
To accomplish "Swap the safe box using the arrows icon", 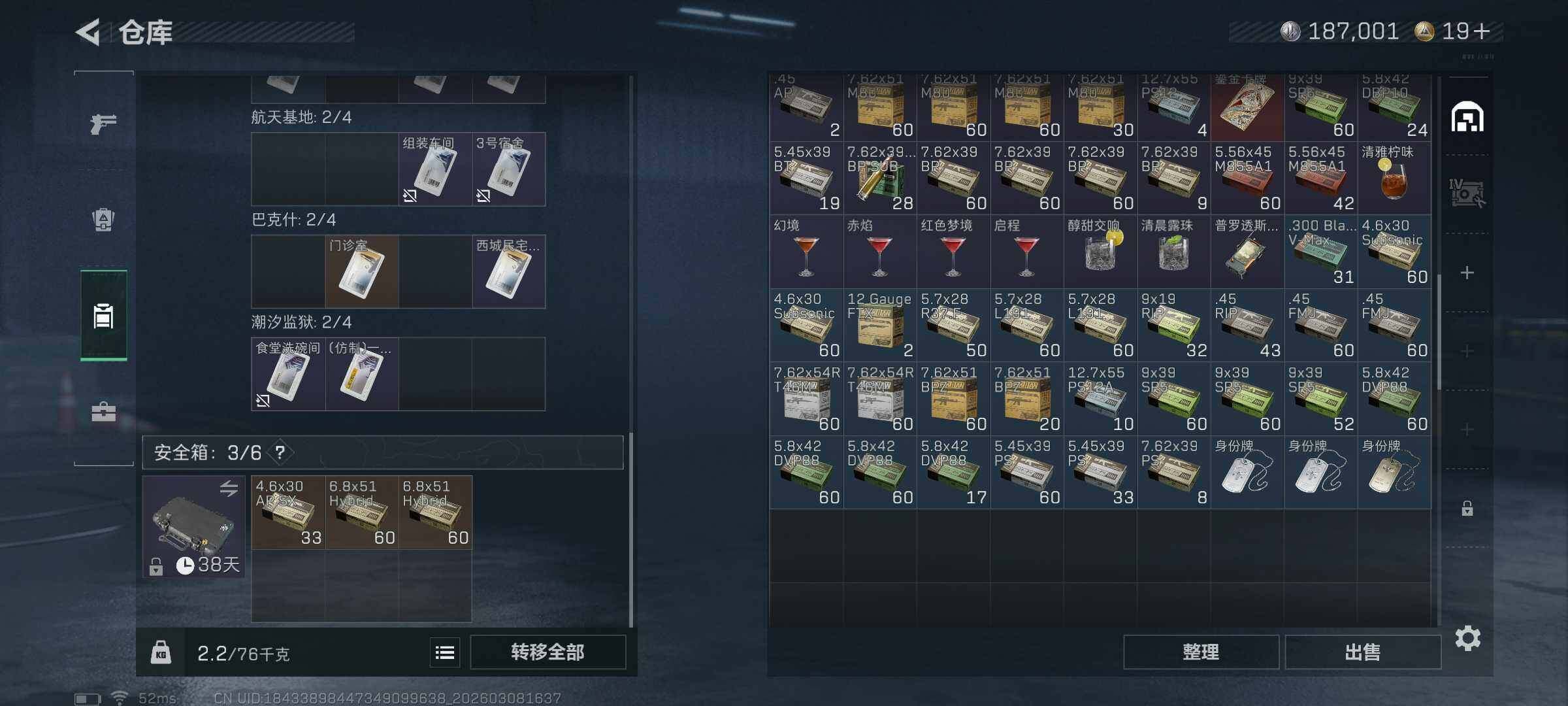I will (x=229, y=488).
